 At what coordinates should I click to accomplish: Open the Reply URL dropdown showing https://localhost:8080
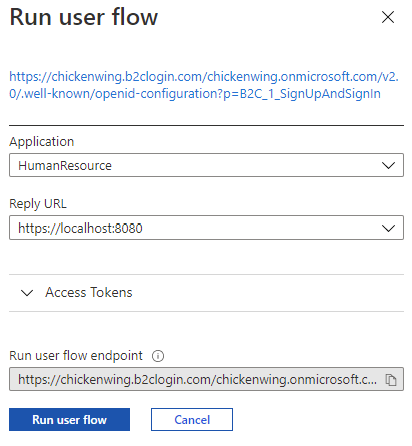pos(206,228)
